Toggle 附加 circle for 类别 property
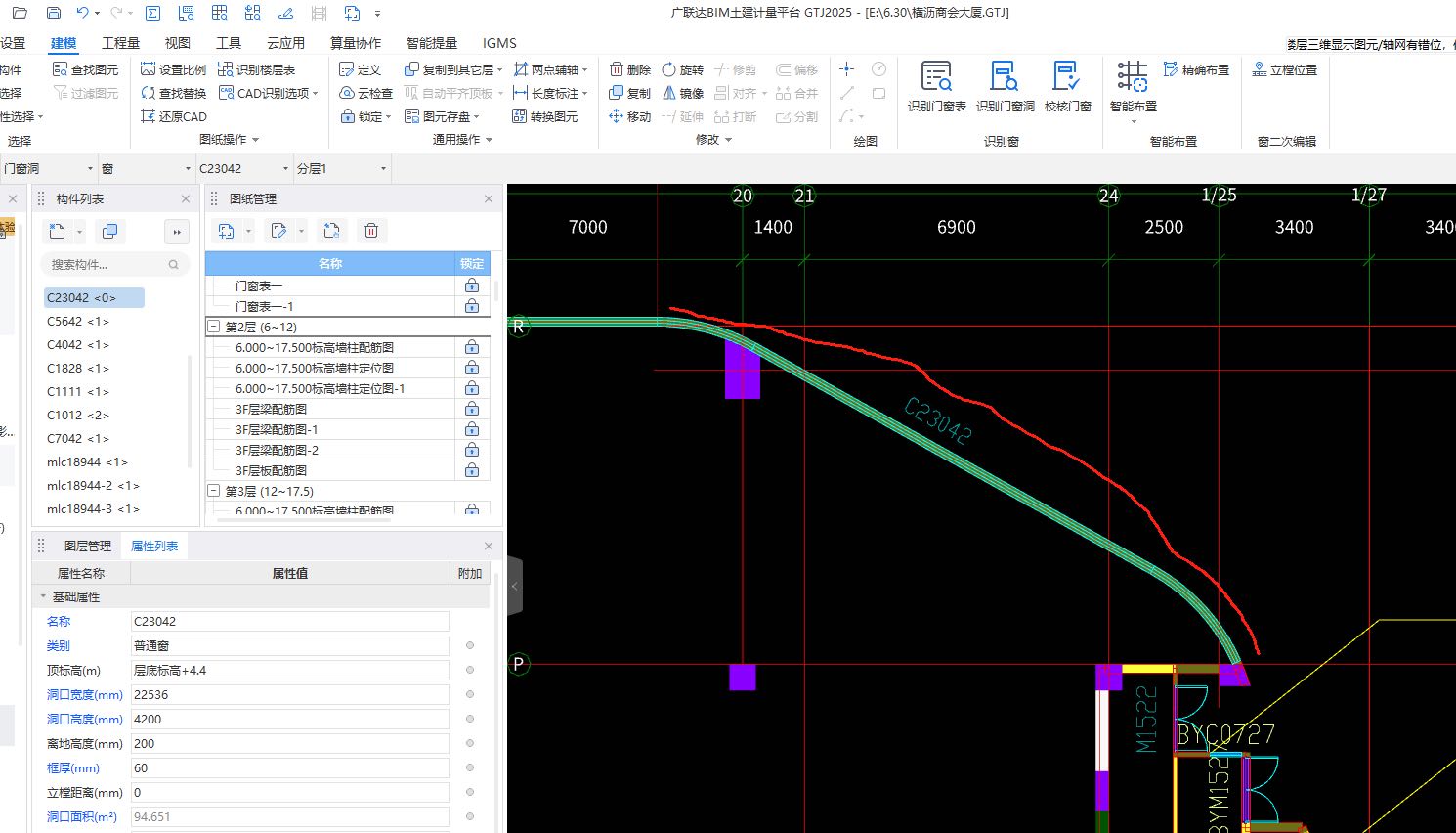Screen dimensions: 1456x833 tap(470, 645)
